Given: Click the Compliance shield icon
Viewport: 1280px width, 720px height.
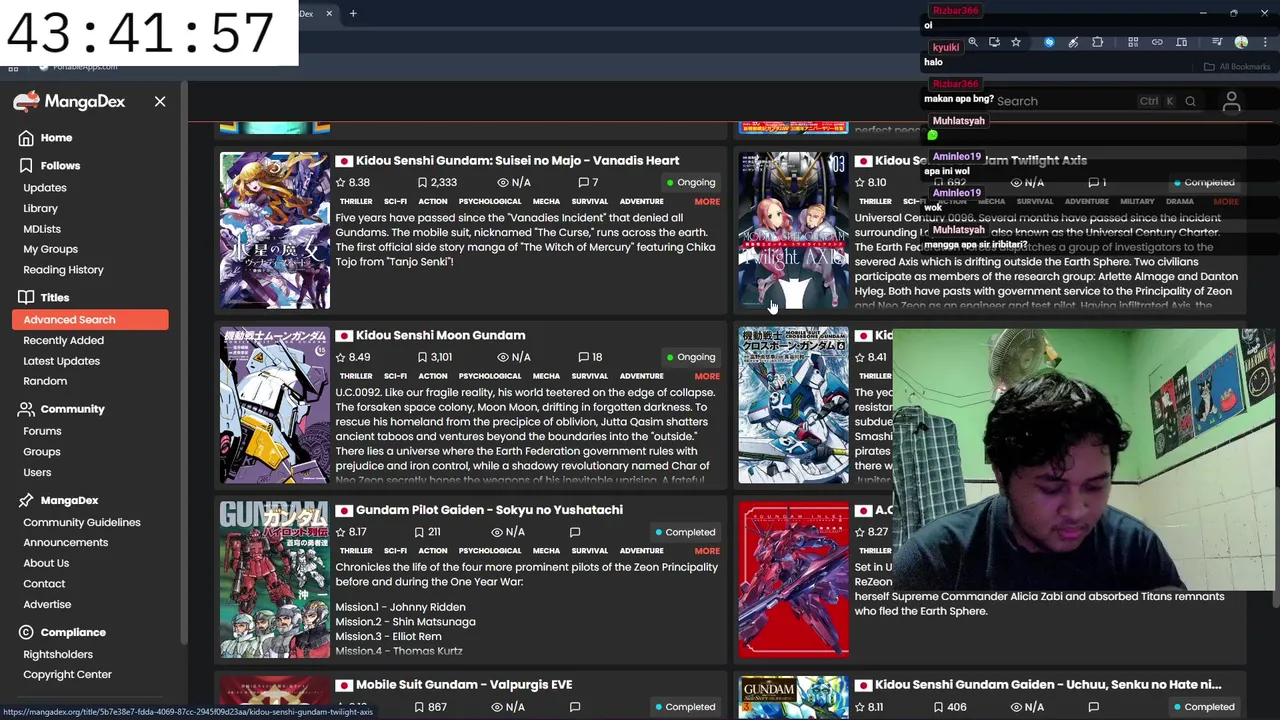Looking at the screenshot, I should (26, 632).
